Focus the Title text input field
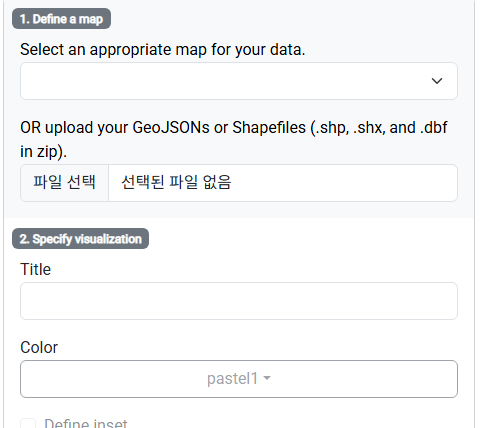 [239, 301]
